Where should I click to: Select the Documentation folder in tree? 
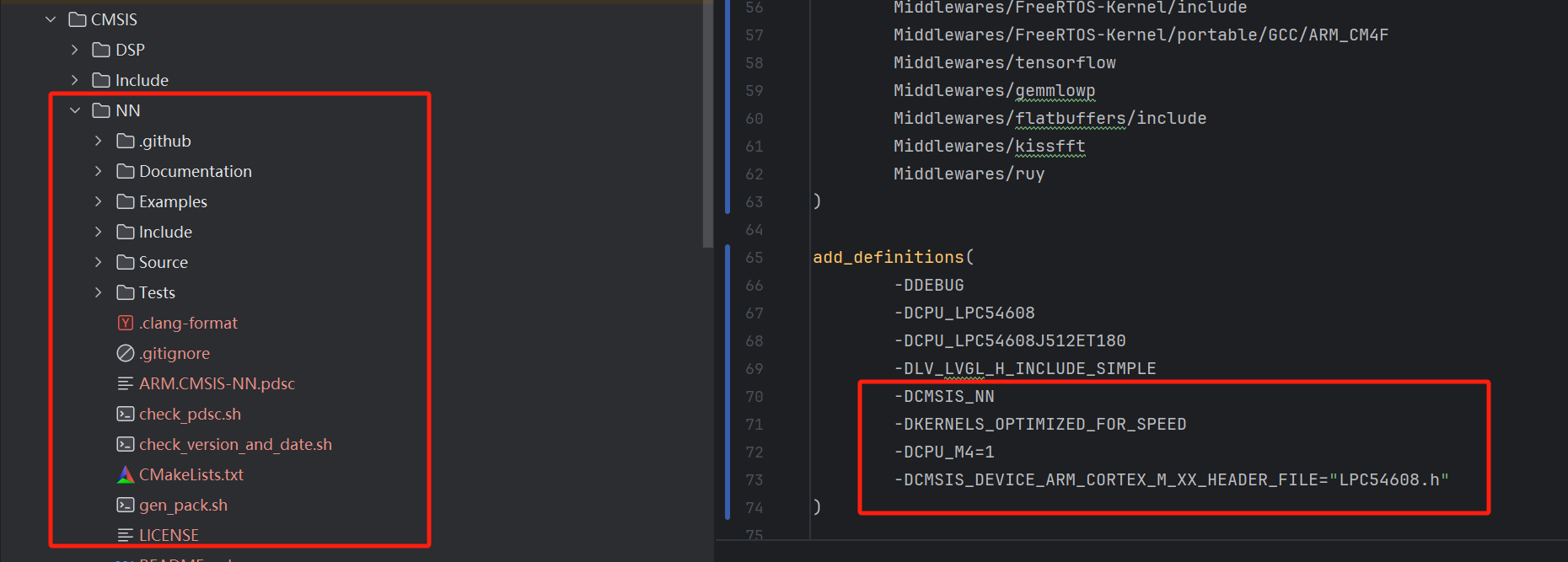click(x=195, y=172)
